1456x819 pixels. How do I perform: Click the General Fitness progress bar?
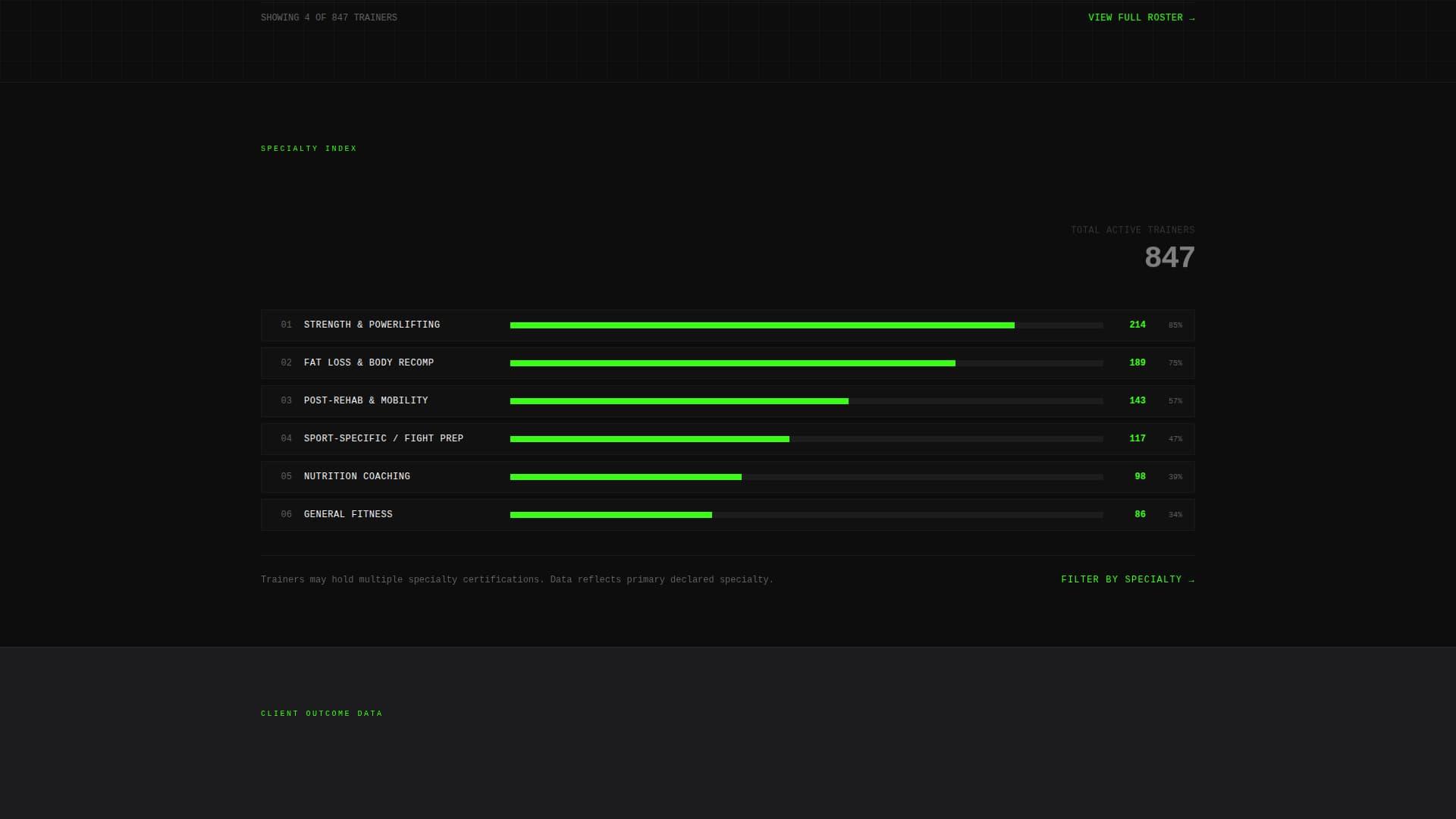806,515
